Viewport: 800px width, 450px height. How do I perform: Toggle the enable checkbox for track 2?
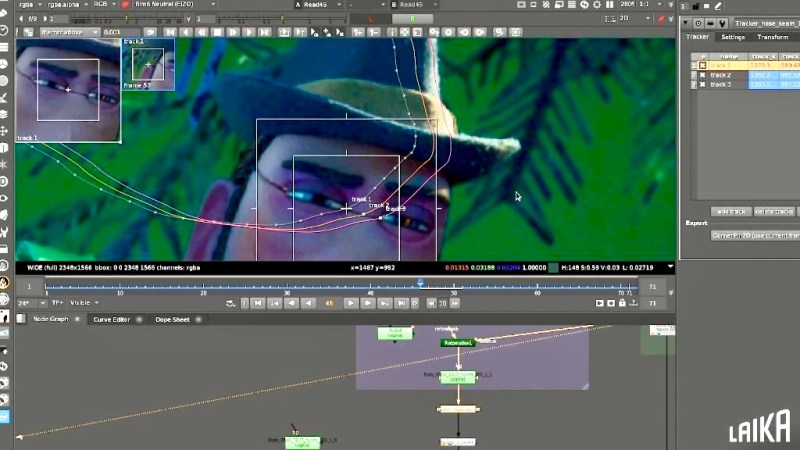[703, 75]
